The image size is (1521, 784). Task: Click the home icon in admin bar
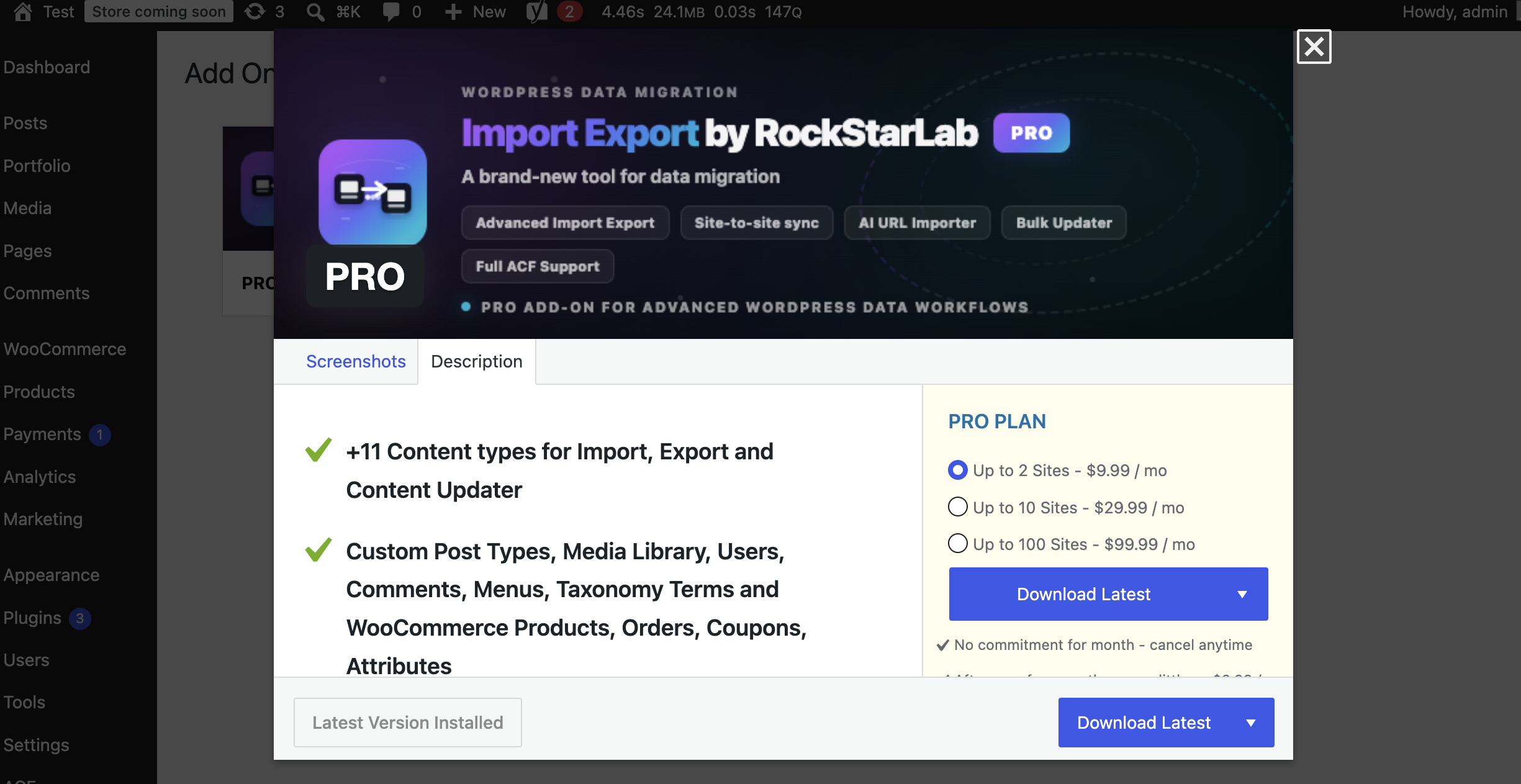pyautogui.click(x=23, y=11)
